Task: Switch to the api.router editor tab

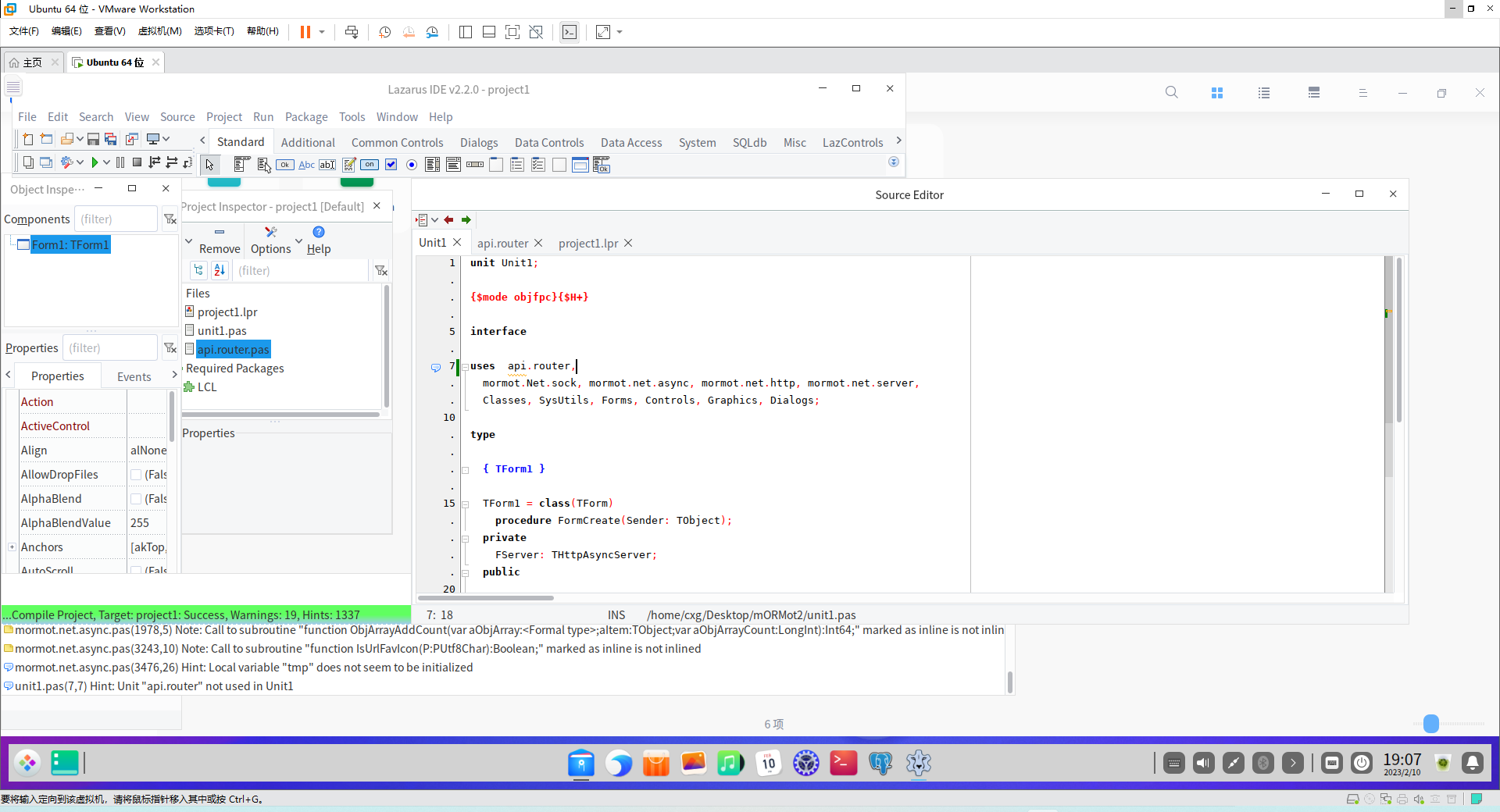Action: click(502, 243)
